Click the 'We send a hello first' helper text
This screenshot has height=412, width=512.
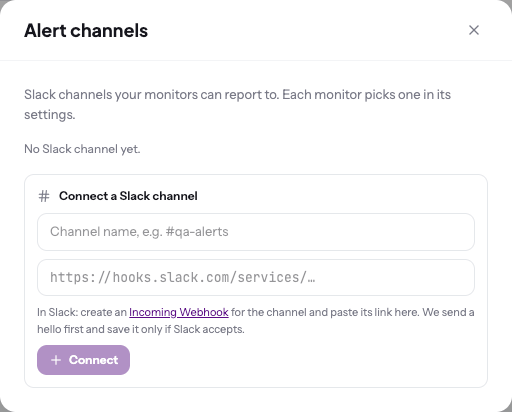[x=256, y=321]
